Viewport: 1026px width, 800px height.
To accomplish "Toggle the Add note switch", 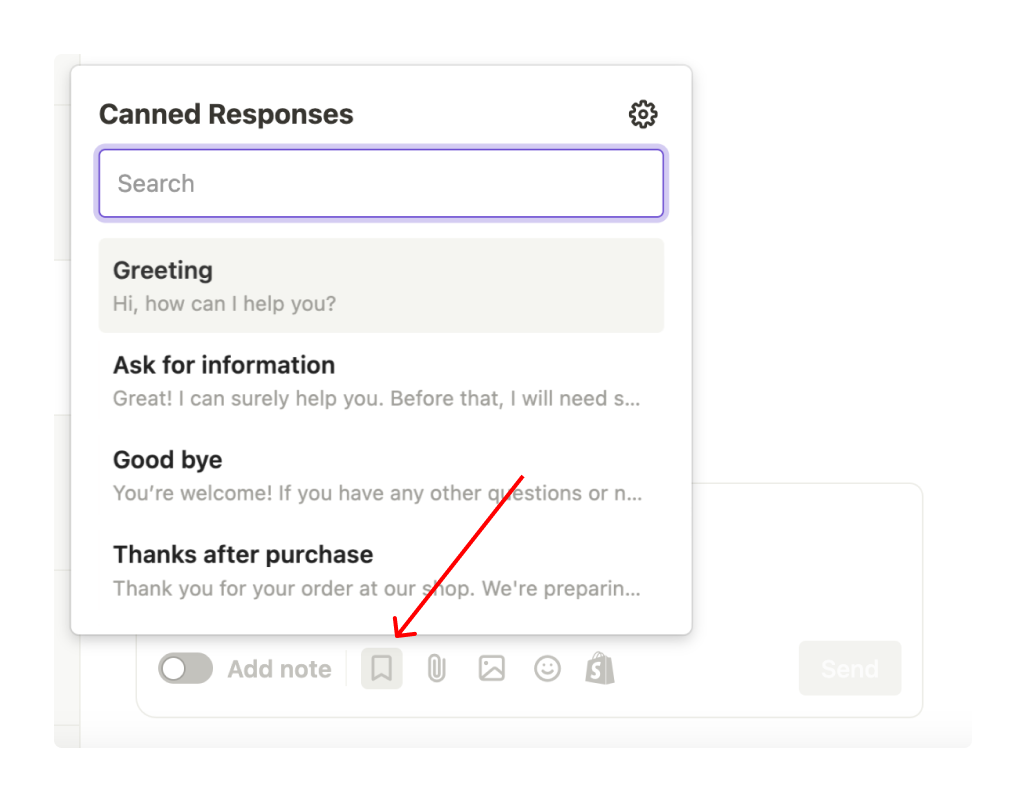I will click(x=186, y=669).
